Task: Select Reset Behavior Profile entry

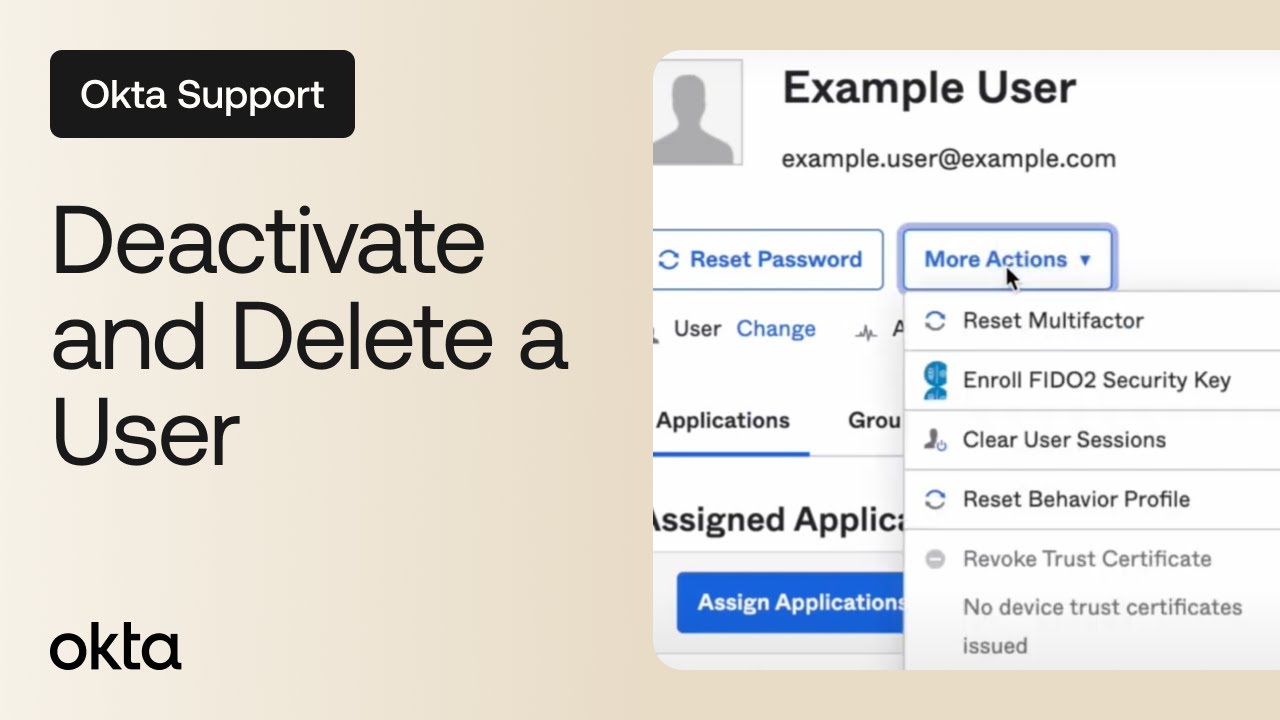Action: tap(1092, 499)
